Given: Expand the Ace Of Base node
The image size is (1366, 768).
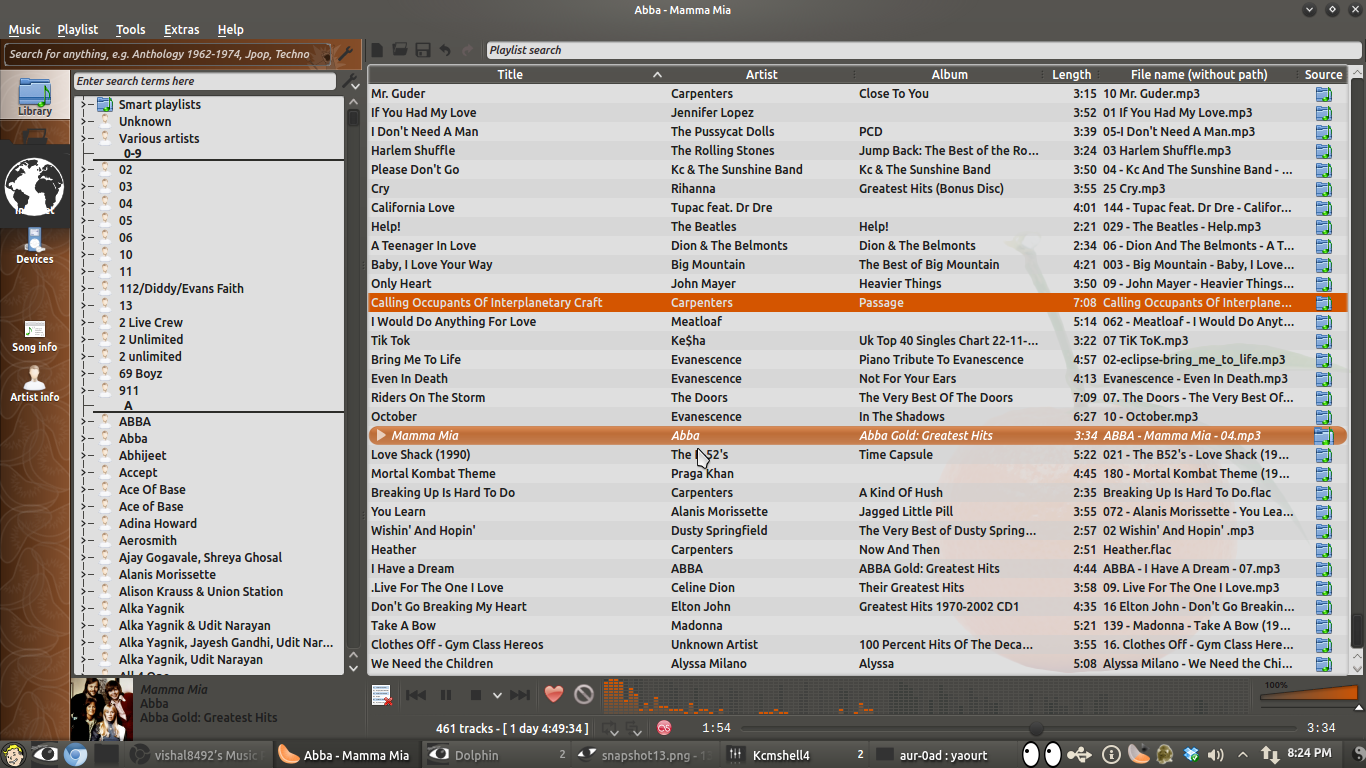Looking at the screenshot, I should point(84,490).
